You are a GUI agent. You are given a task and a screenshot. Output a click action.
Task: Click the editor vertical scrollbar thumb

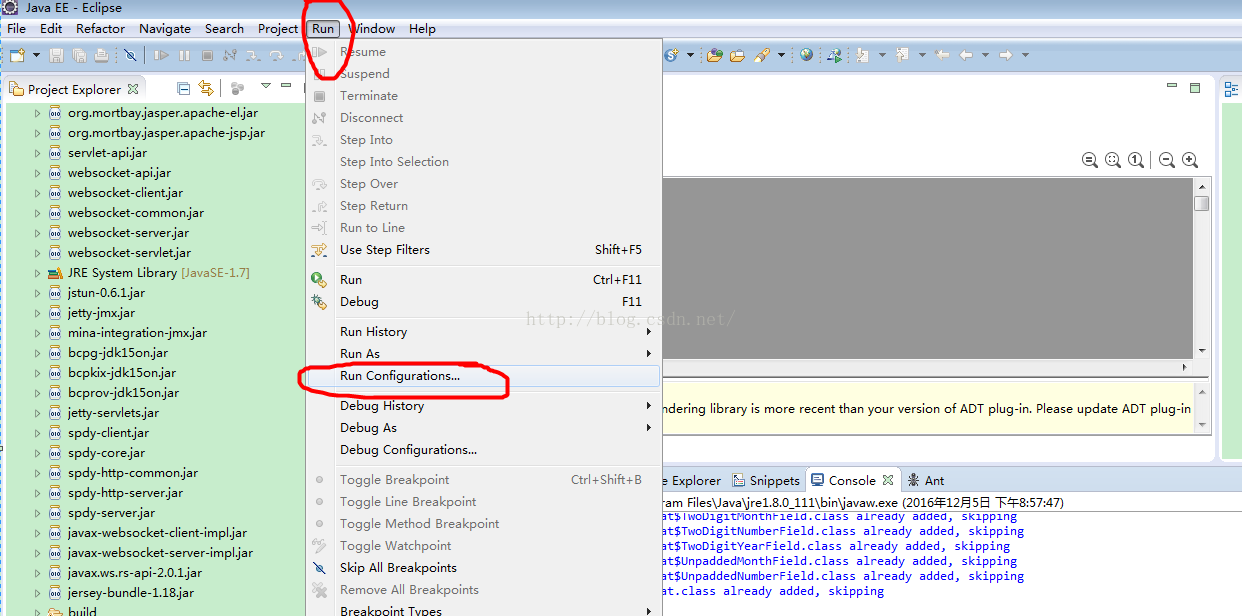[x=1201, y=203]
